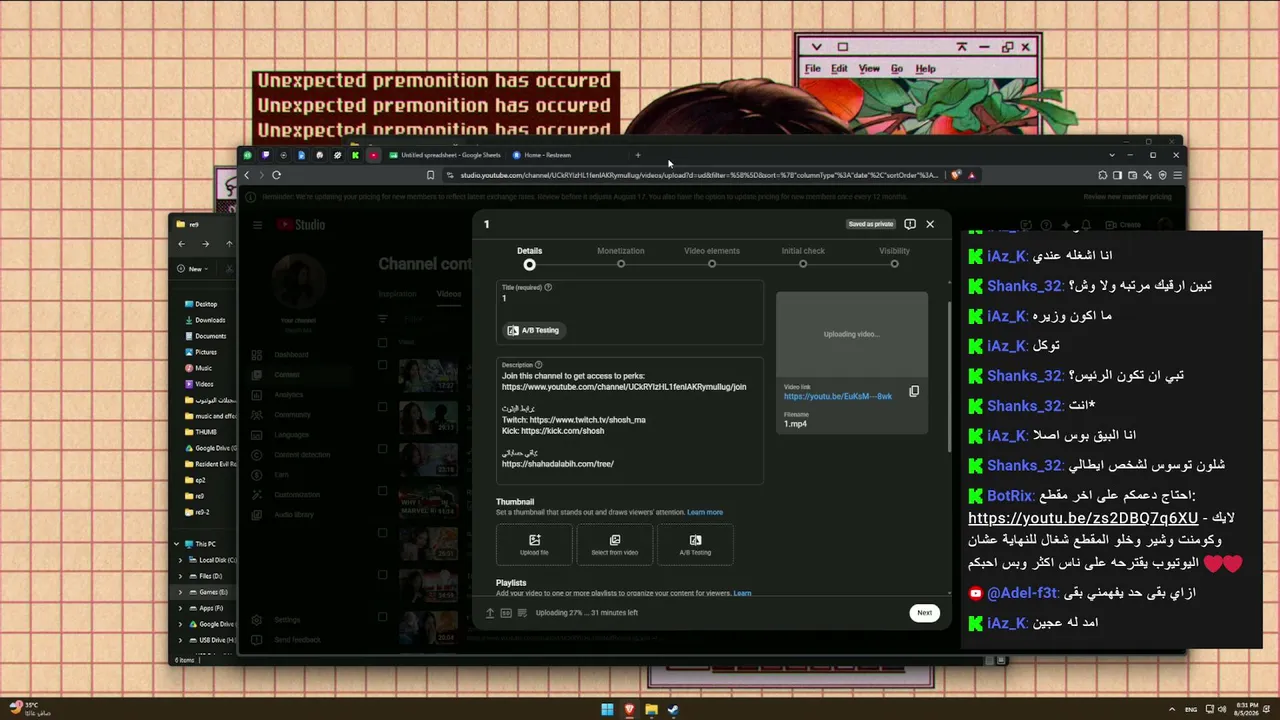
Task: Open the Windows Start menu
Action: click(x=607, y=710)
